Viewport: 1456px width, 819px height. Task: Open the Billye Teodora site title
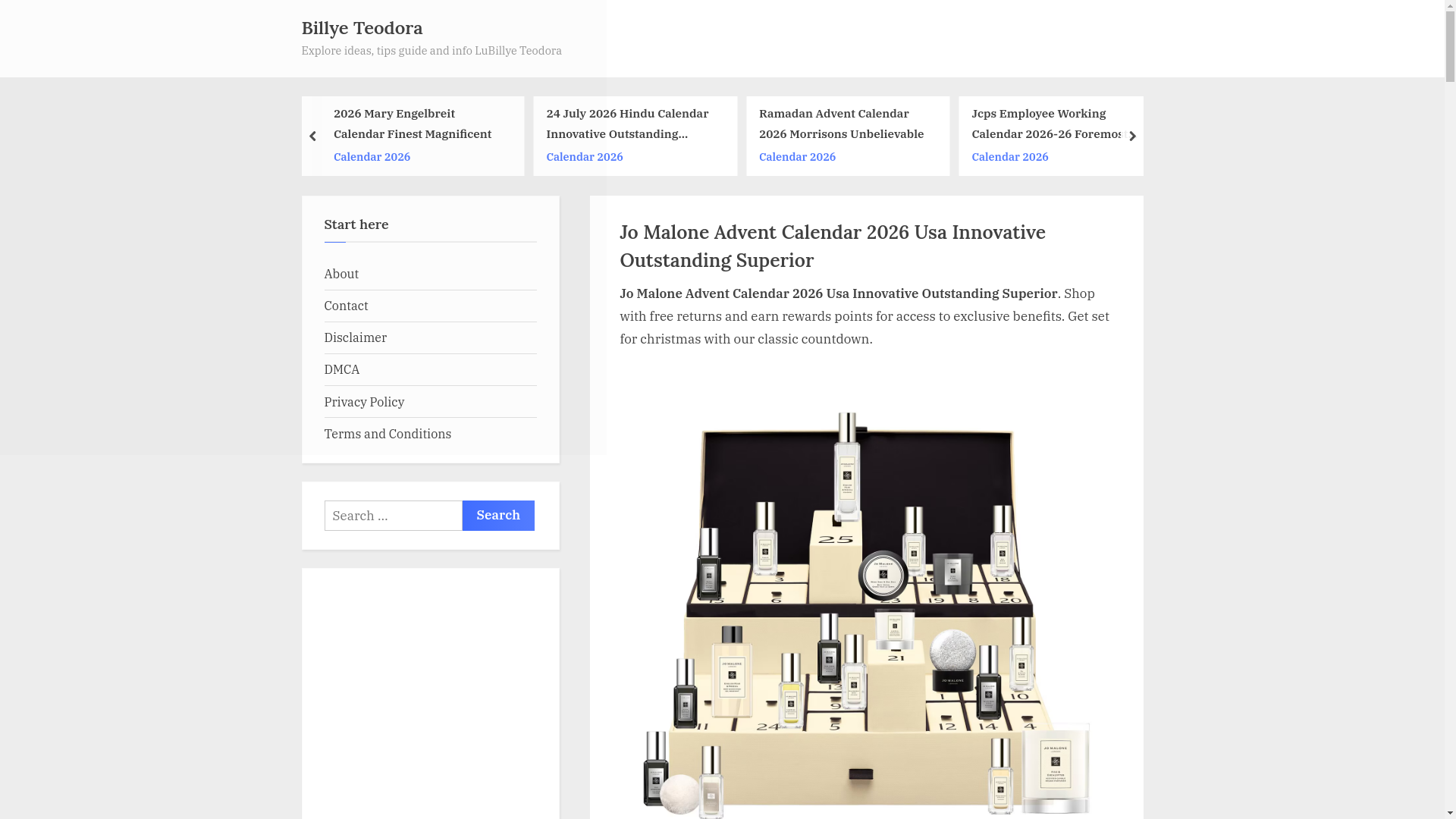click(x=362, y=28)
